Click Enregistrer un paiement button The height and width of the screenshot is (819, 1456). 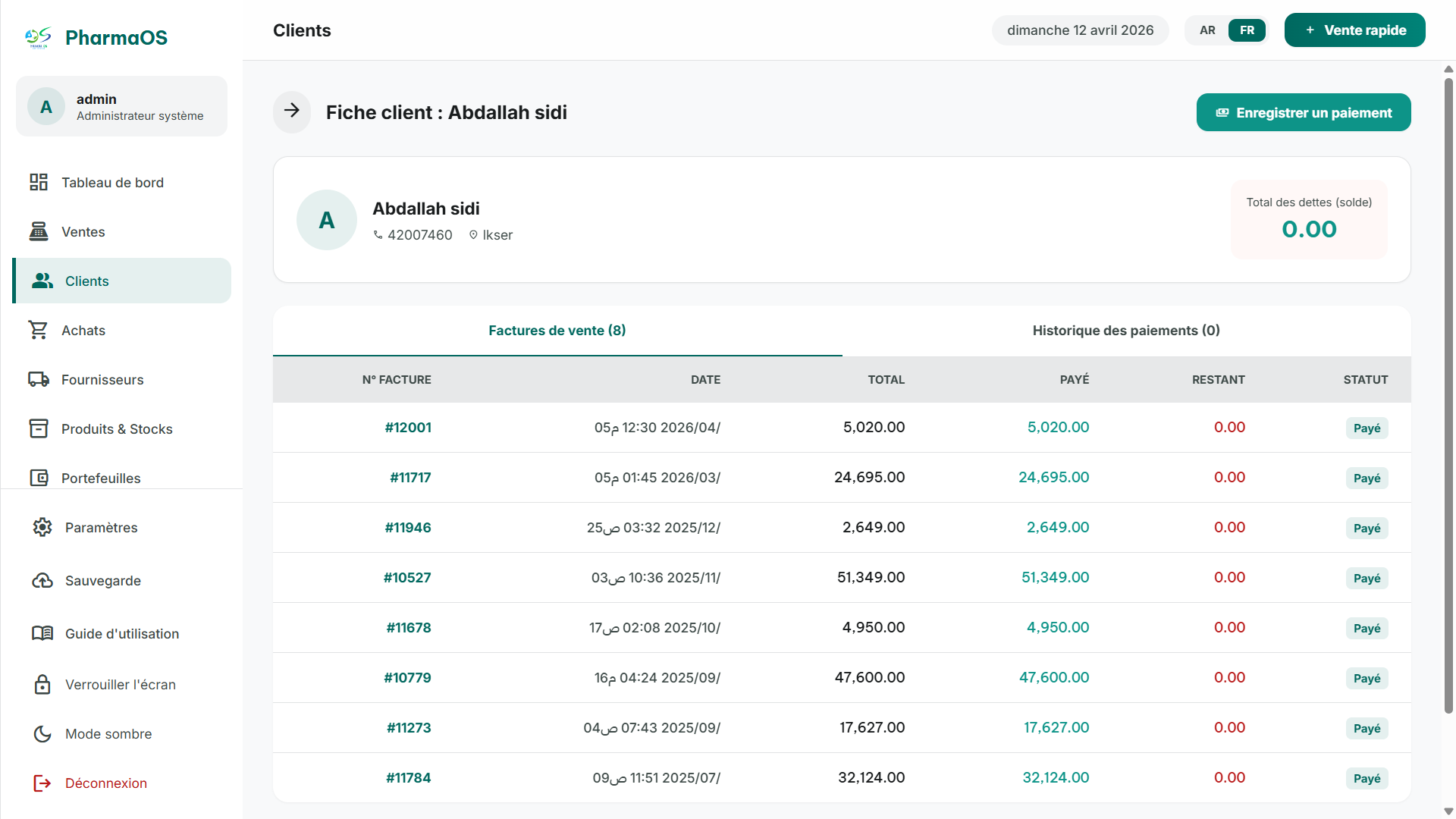coord(1304,112)
